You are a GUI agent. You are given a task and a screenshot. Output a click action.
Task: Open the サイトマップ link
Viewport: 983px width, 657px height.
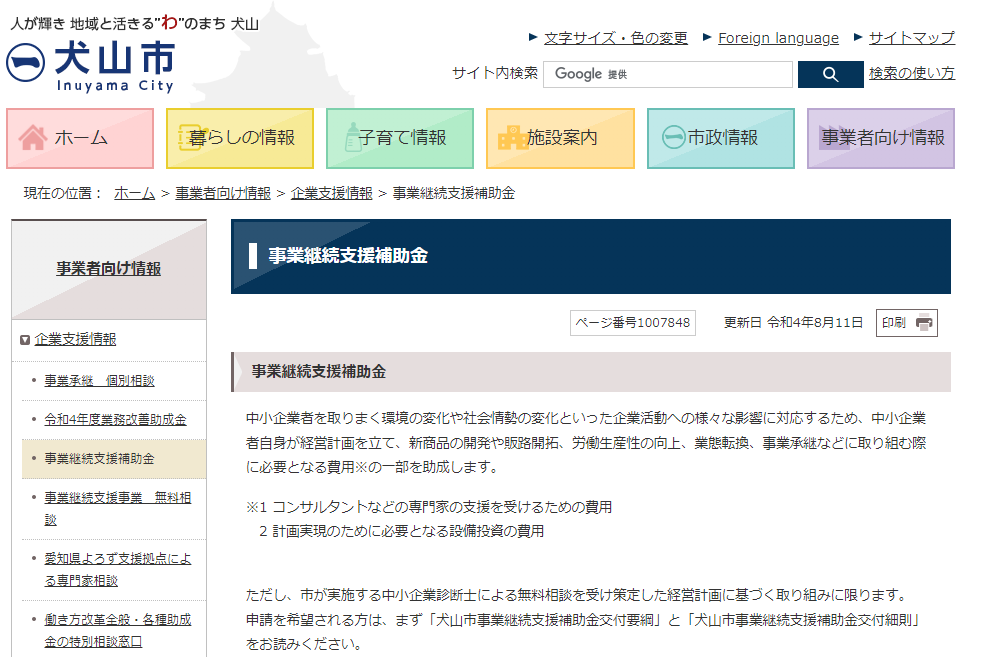point(911,38)
